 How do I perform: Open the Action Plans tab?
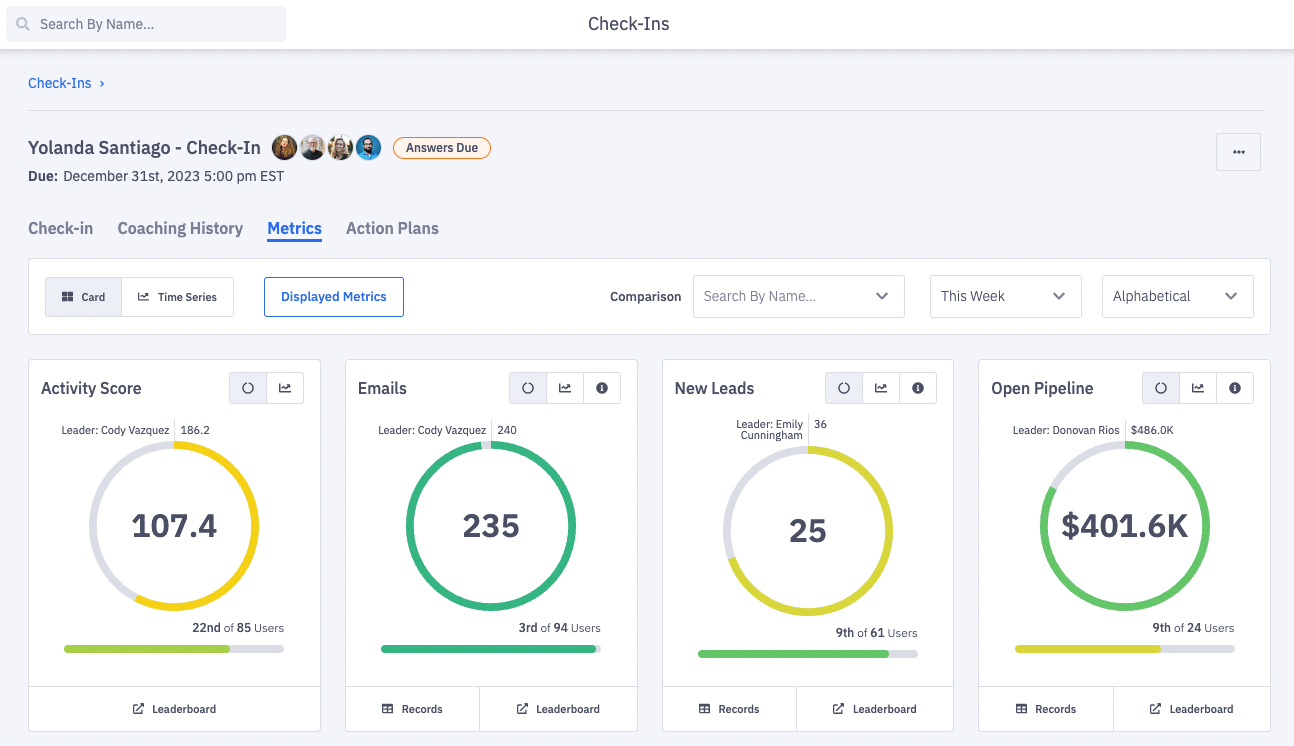point(392,228)
